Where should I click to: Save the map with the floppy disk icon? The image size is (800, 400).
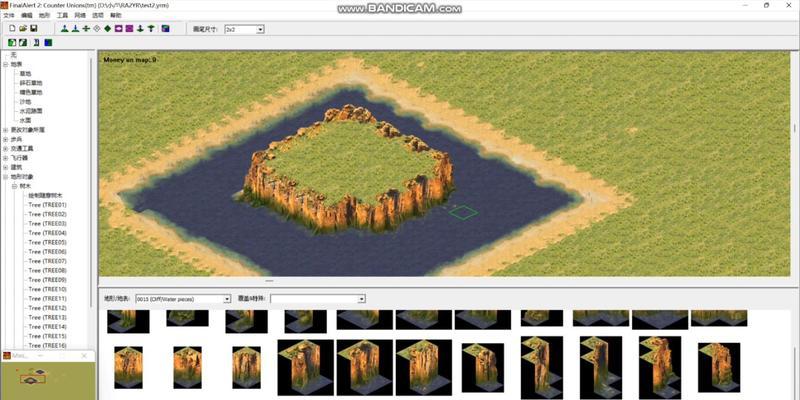pos(34,29)
